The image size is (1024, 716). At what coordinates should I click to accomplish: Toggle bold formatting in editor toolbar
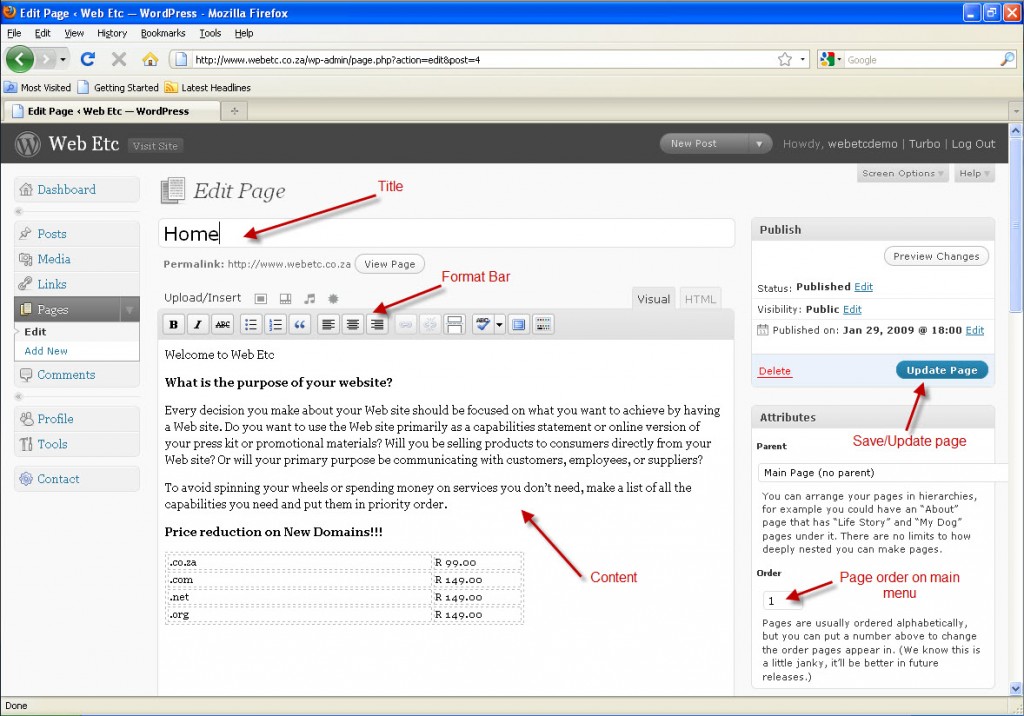point(174,324)
